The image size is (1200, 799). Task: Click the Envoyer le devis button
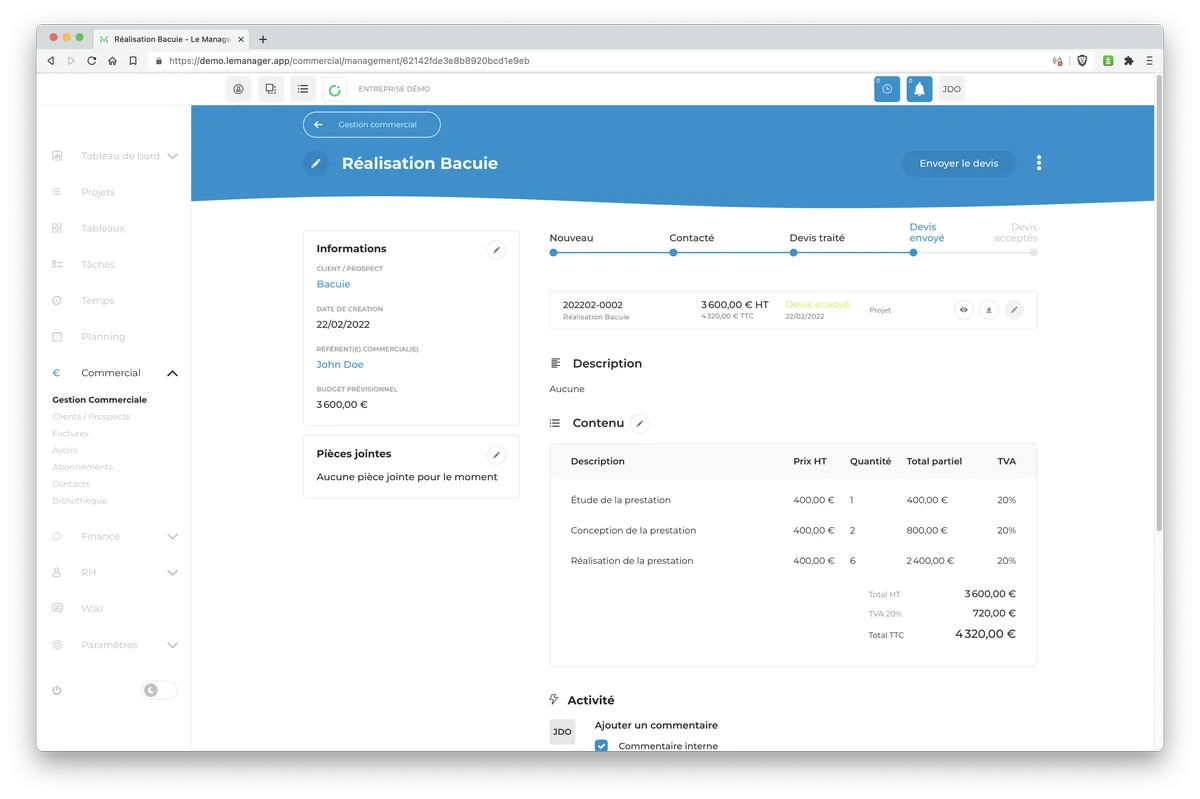point(958,163)
